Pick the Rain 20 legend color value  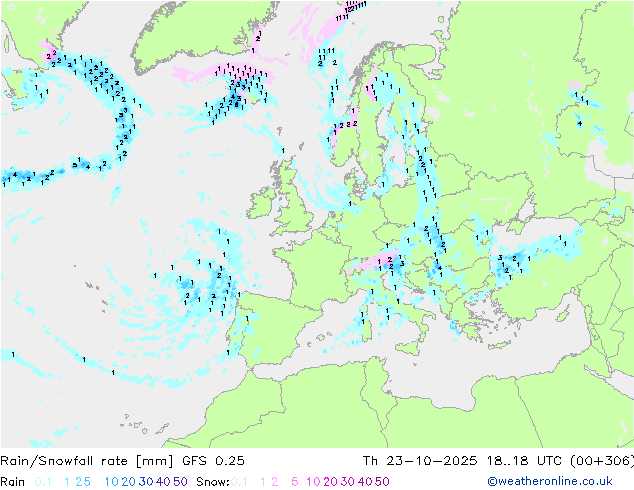tap(129, 482)
